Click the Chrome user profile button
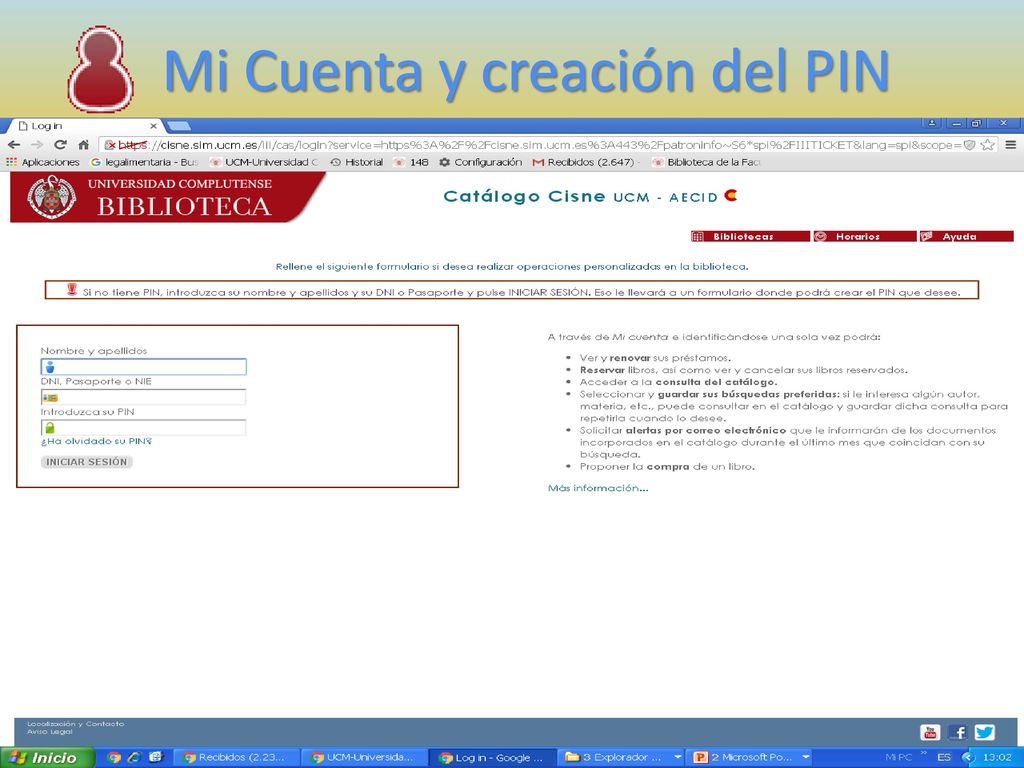Screen dimensions: 1024x768 [x=931, y=123]
